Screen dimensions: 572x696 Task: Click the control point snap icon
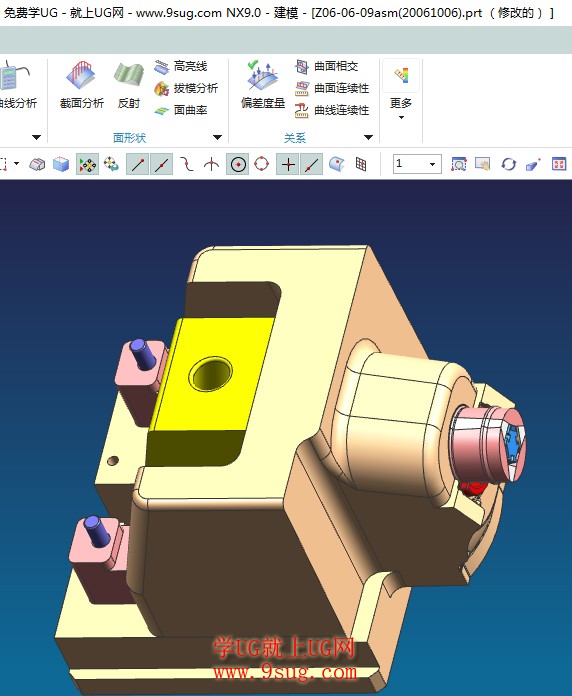point(187,164)
